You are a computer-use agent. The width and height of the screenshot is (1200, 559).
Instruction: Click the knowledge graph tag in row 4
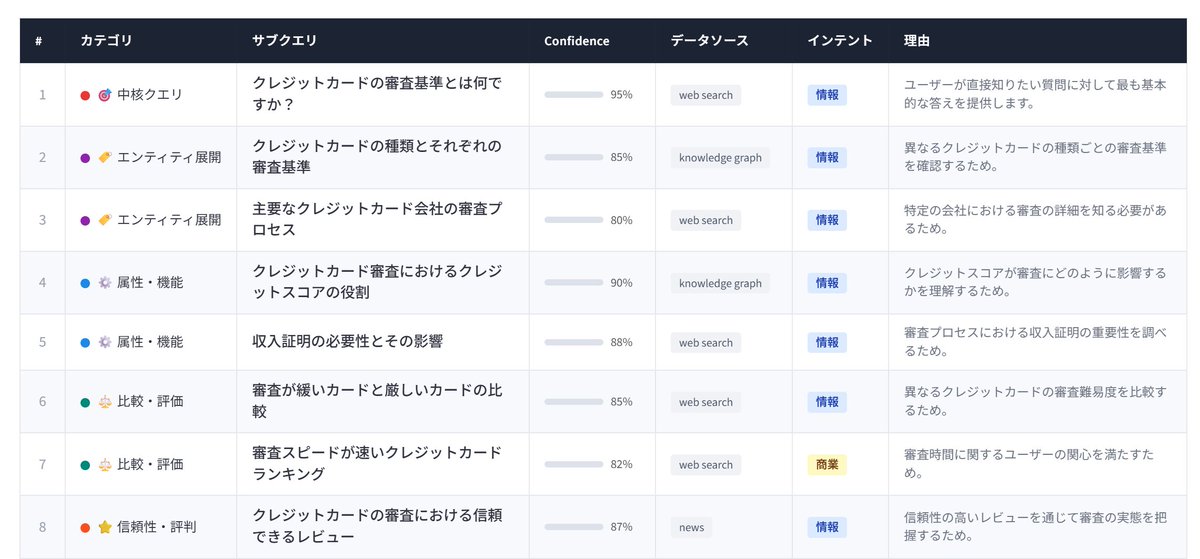coord(720,283)
